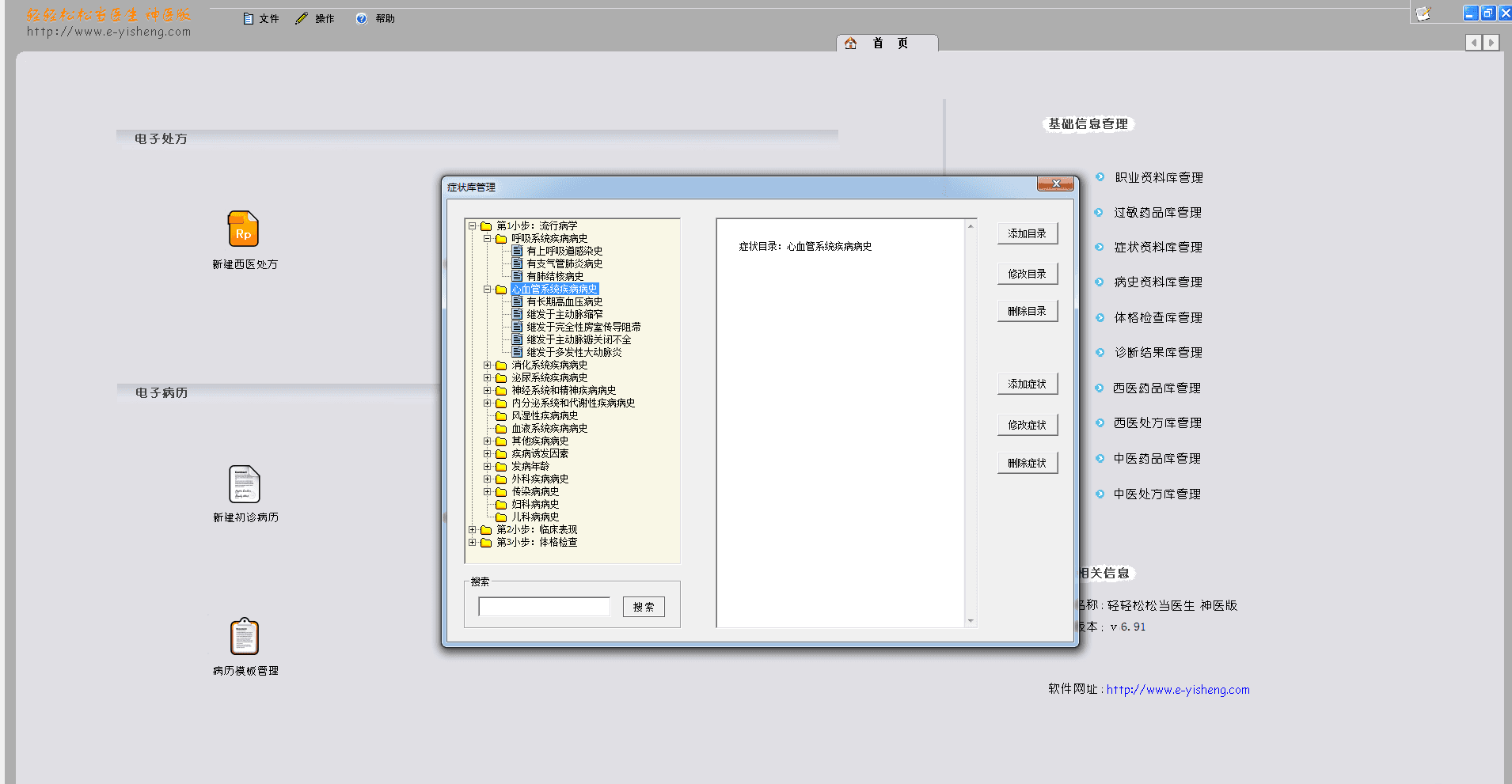The image size is (1512, 784).
Task: Click the left arrow tab scroll icon
Action: tap(1473, 43)
